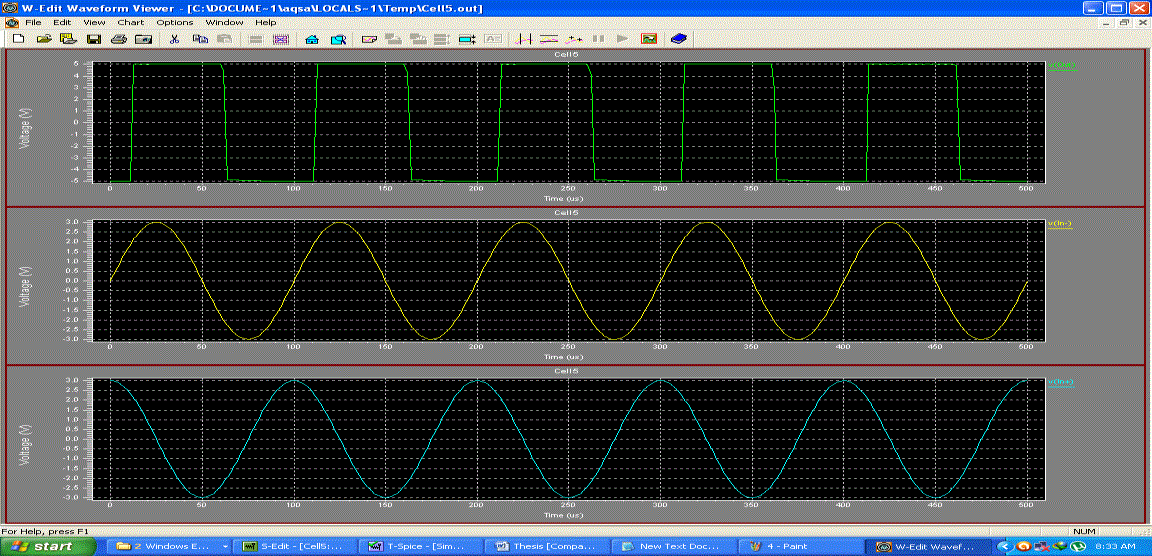Open a file using the folder icon
This screenshot has width=1152, height=556.
pyautogui.click(x=44, y=39)
